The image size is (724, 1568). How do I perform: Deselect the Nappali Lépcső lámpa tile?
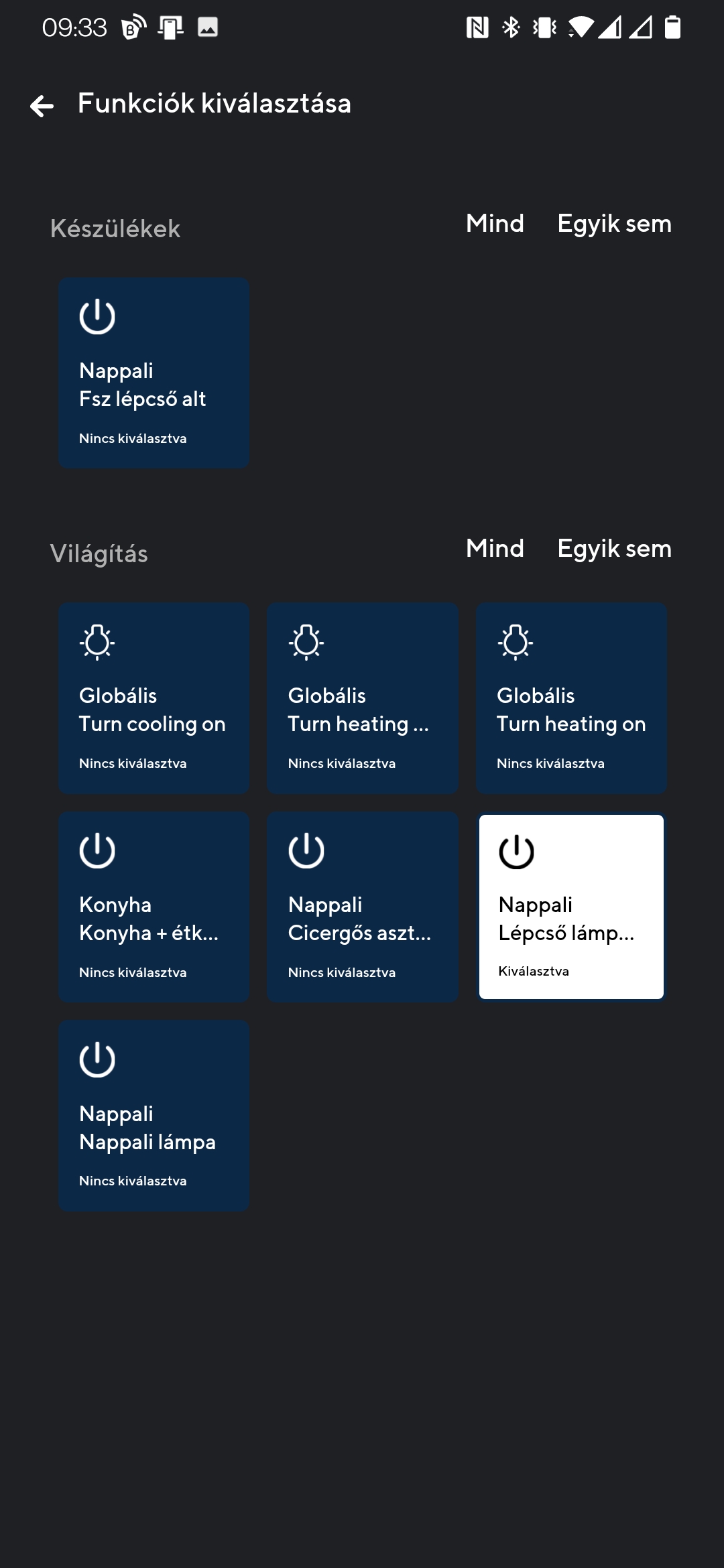click(x=571, y=906)
